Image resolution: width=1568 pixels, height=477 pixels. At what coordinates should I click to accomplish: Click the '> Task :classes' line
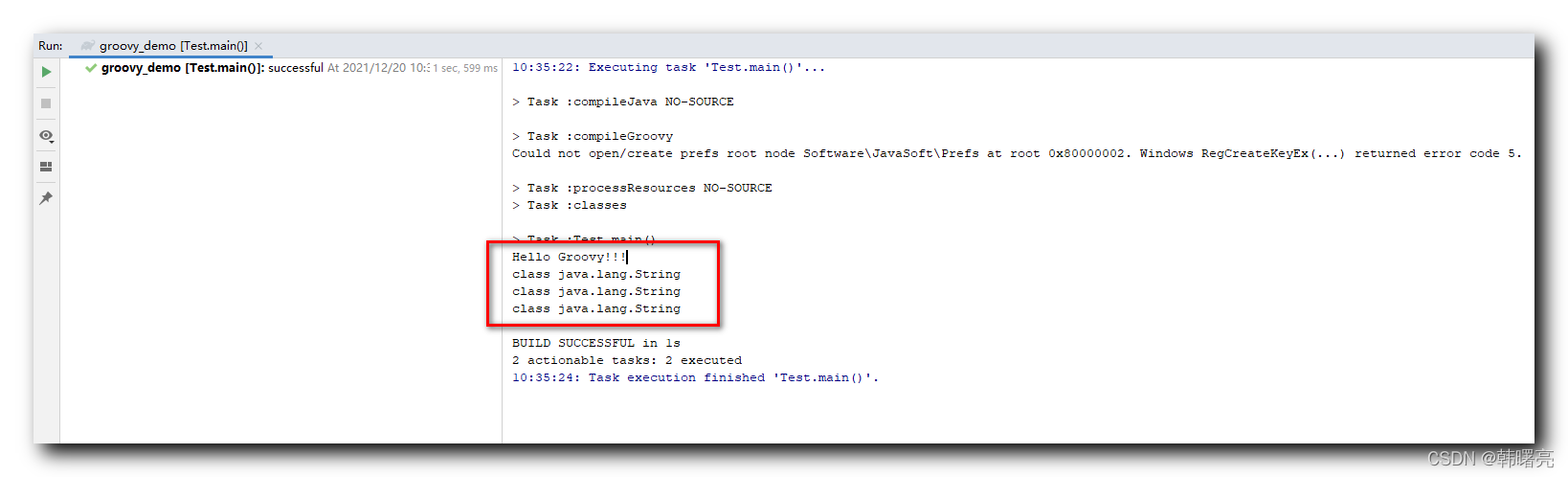point(570,205)
